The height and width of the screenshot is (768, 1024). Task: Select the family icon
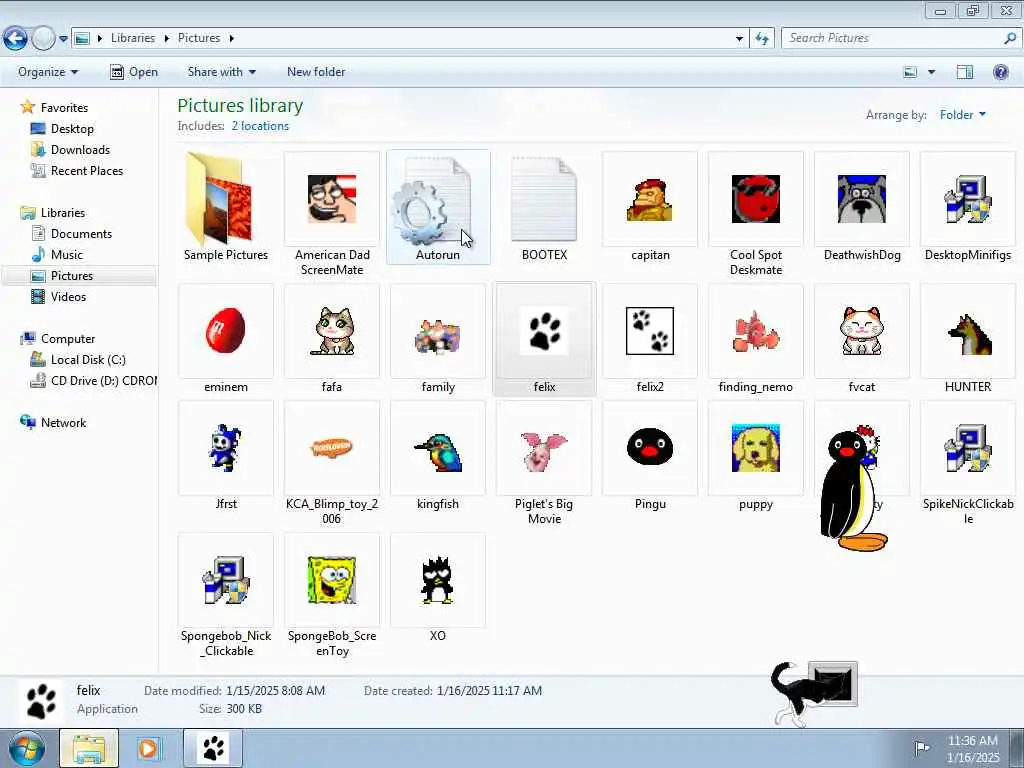(438, 336)
